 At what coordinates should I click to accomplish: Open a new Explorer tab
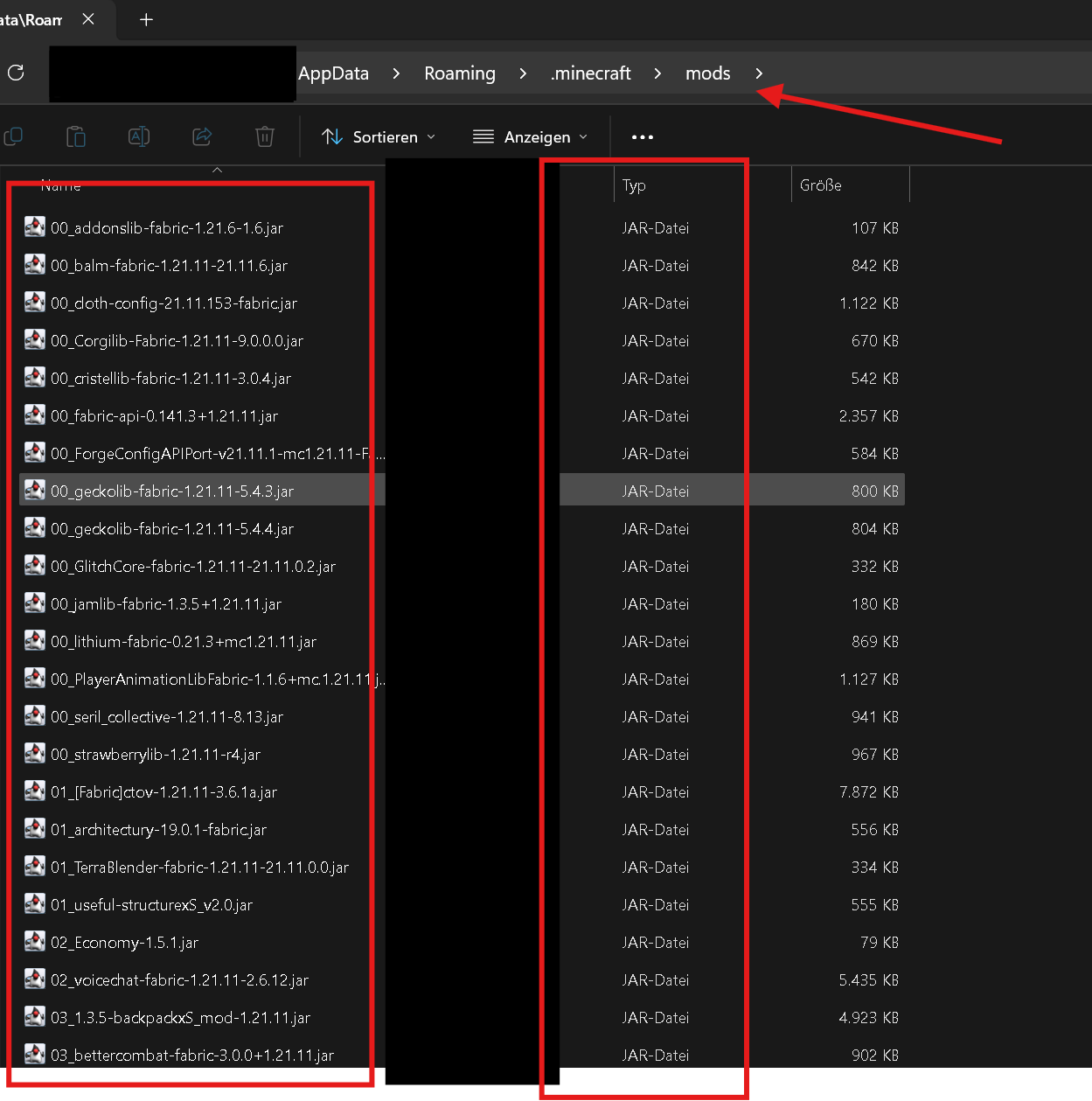click(146, 19)
